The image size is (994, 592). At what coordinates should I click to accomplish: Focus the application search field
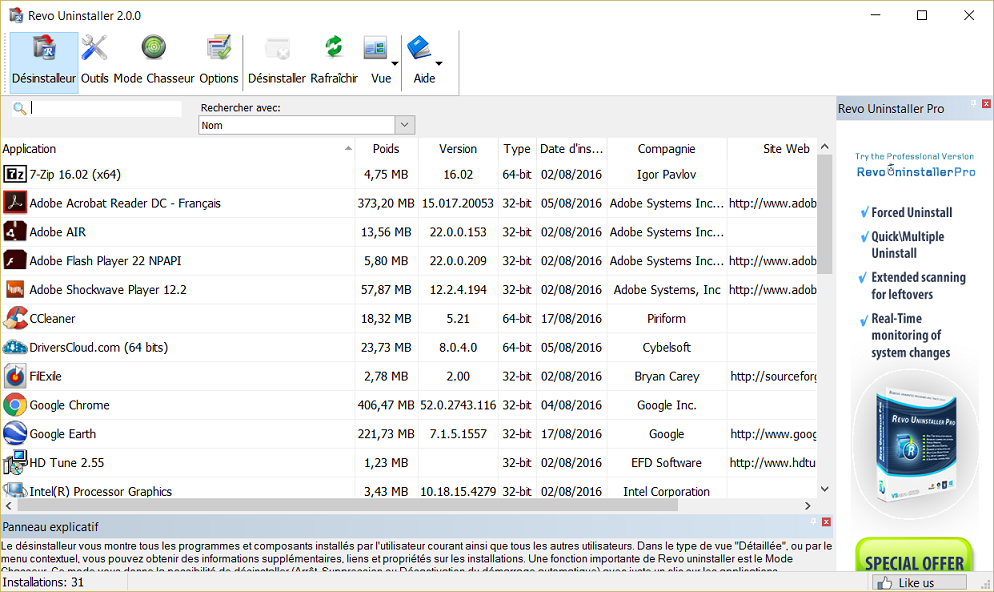pyautogui.click(x=105, y=108)
